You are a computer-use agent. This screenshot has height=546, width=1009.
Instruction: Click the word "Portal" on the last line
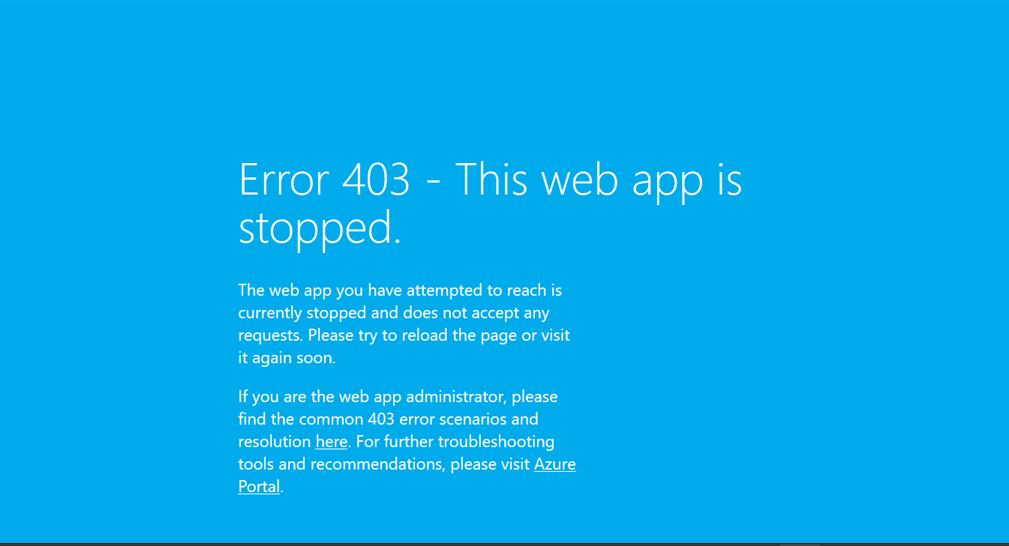pos(259,486)
